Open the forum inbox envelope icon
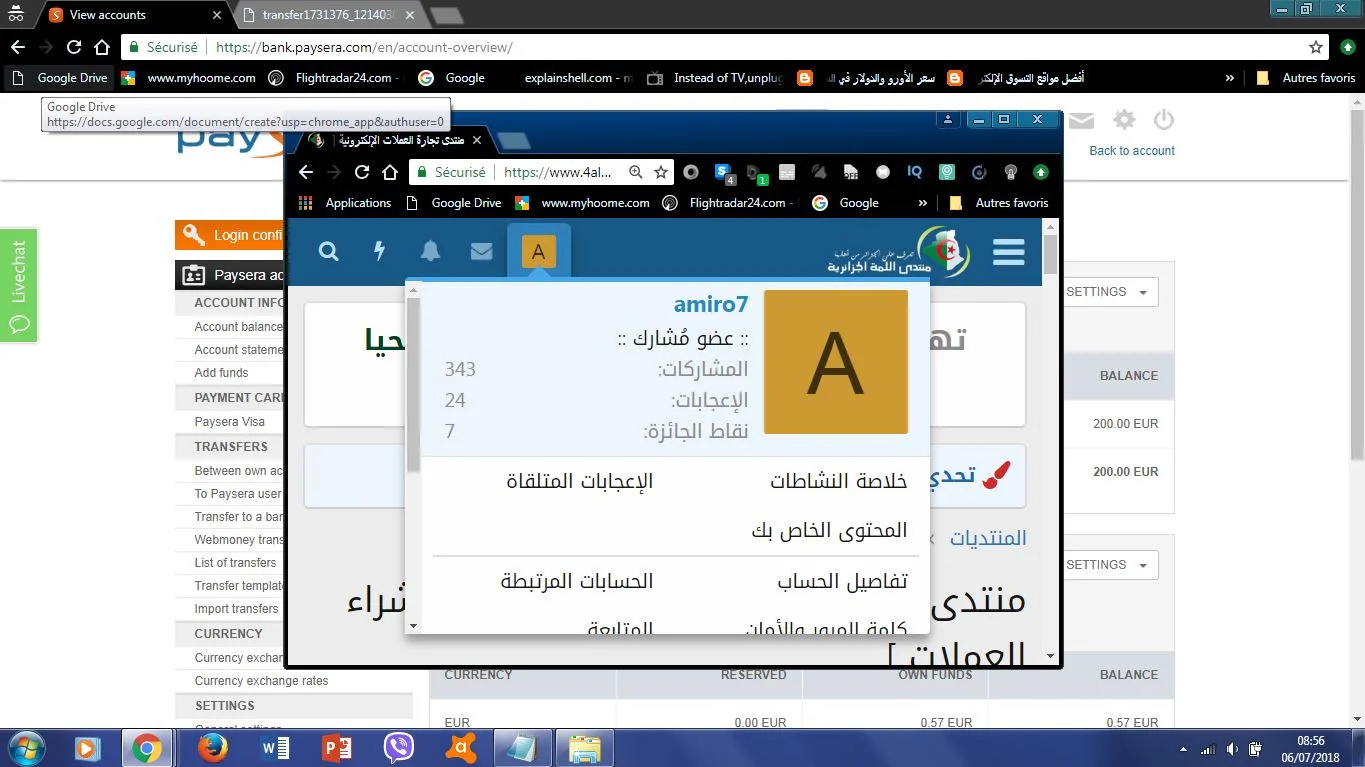1365x767 pixels. 481,251
